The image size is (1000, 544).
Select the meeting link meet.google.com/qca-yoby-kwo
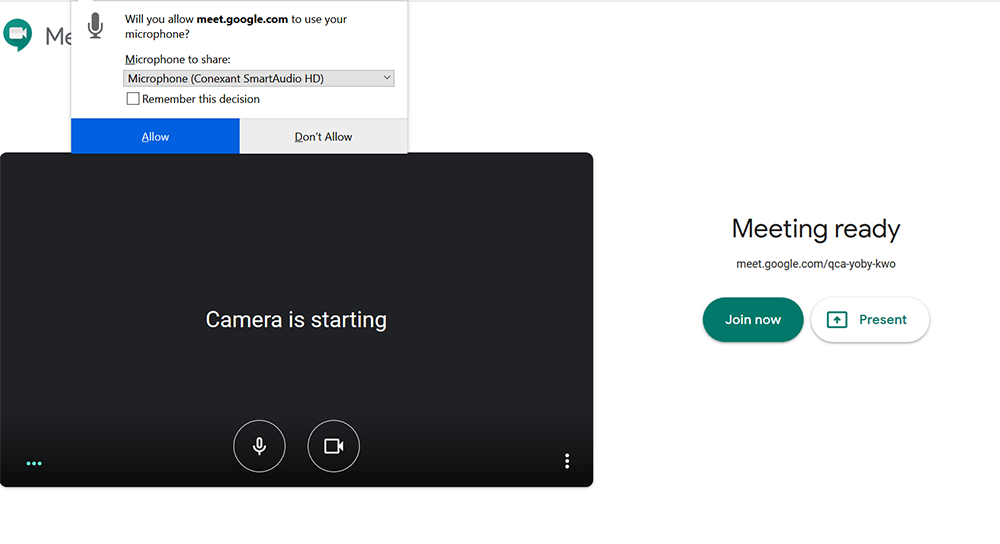(x=816, y=264)
